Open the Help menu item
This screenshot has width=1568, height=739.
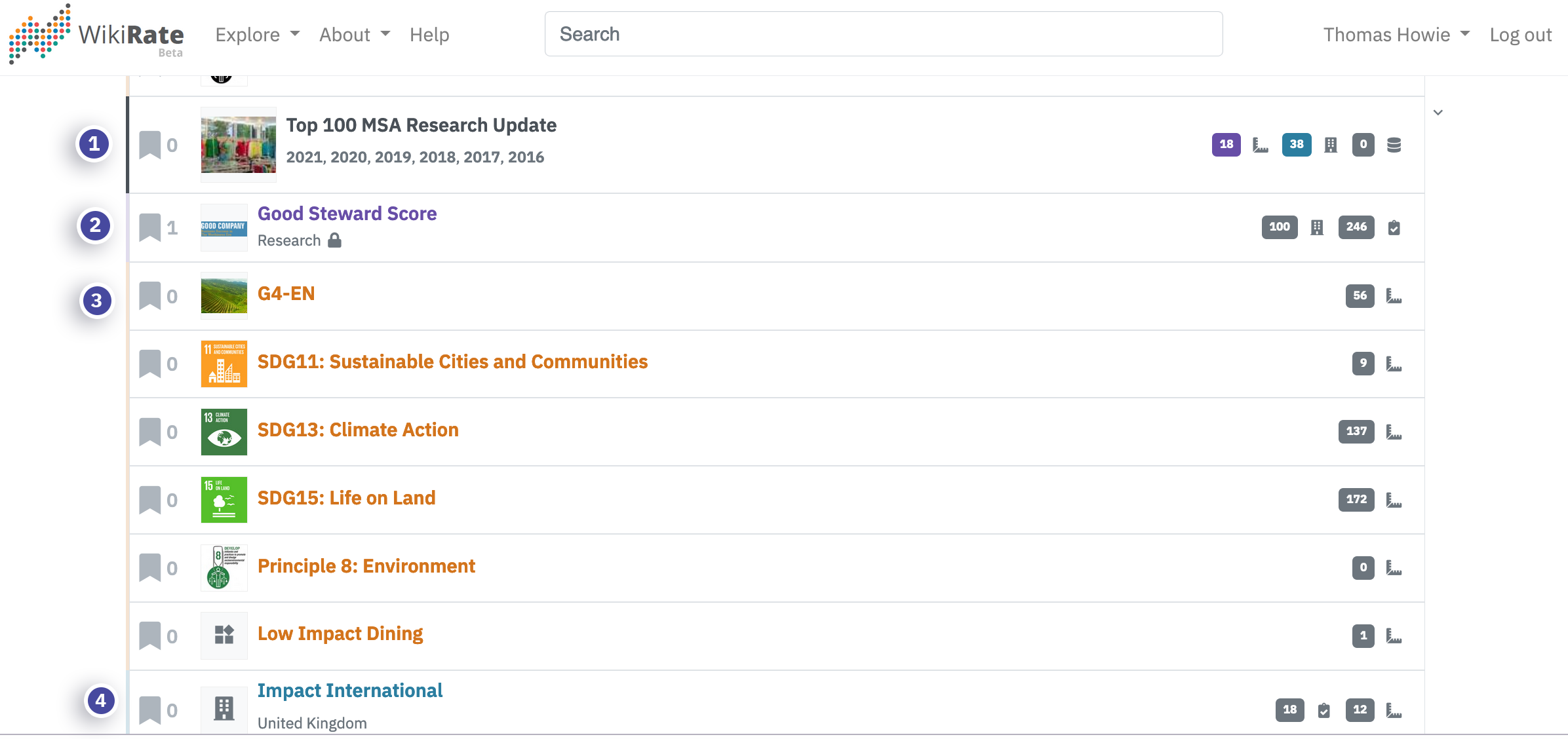(x=429, y=34)
